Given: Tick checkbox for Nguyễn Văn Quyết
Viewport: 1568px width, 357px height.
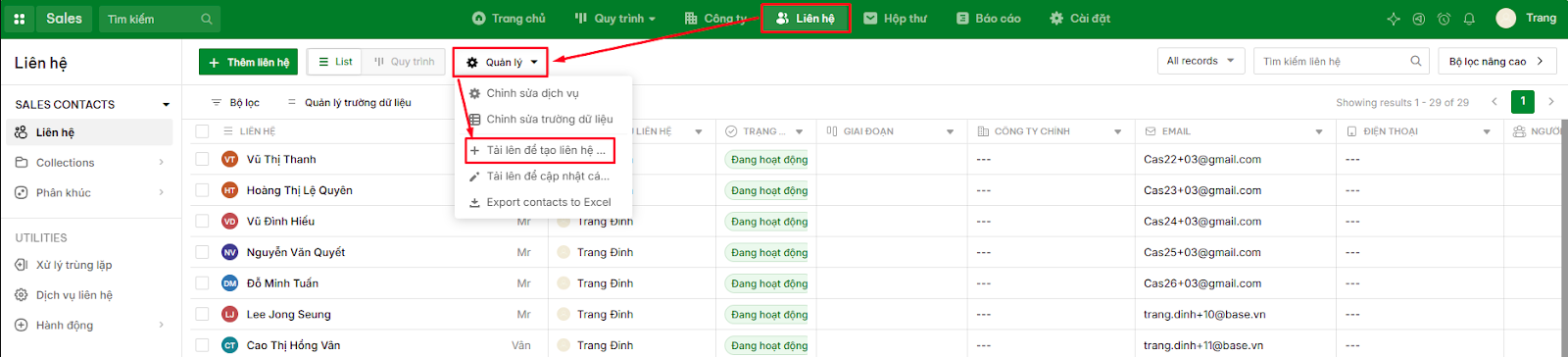Looking at the screenshot, I should [202, 252].
